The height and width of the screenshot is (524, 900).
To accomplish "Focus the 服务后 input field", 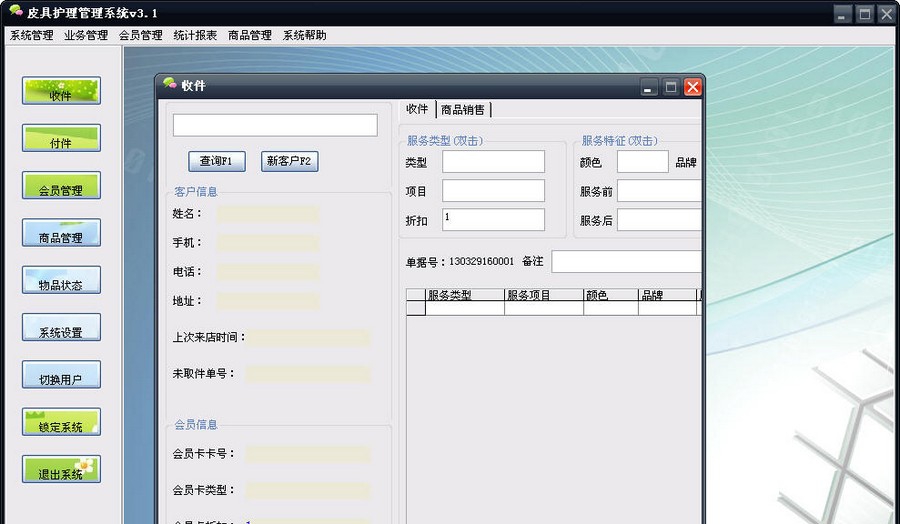I will (x=659, y=220).
